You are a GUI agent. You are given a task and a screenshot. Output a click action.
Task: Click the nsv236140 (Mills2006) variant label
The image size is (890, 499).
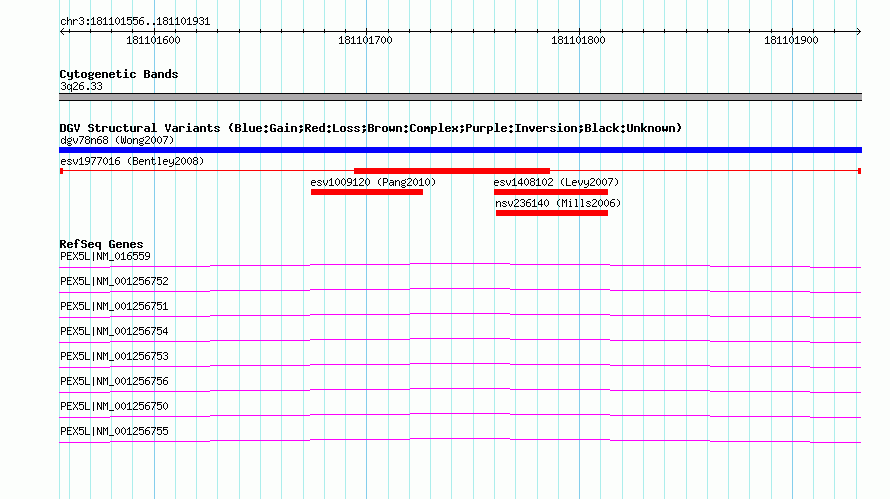(x=558, y=203)
